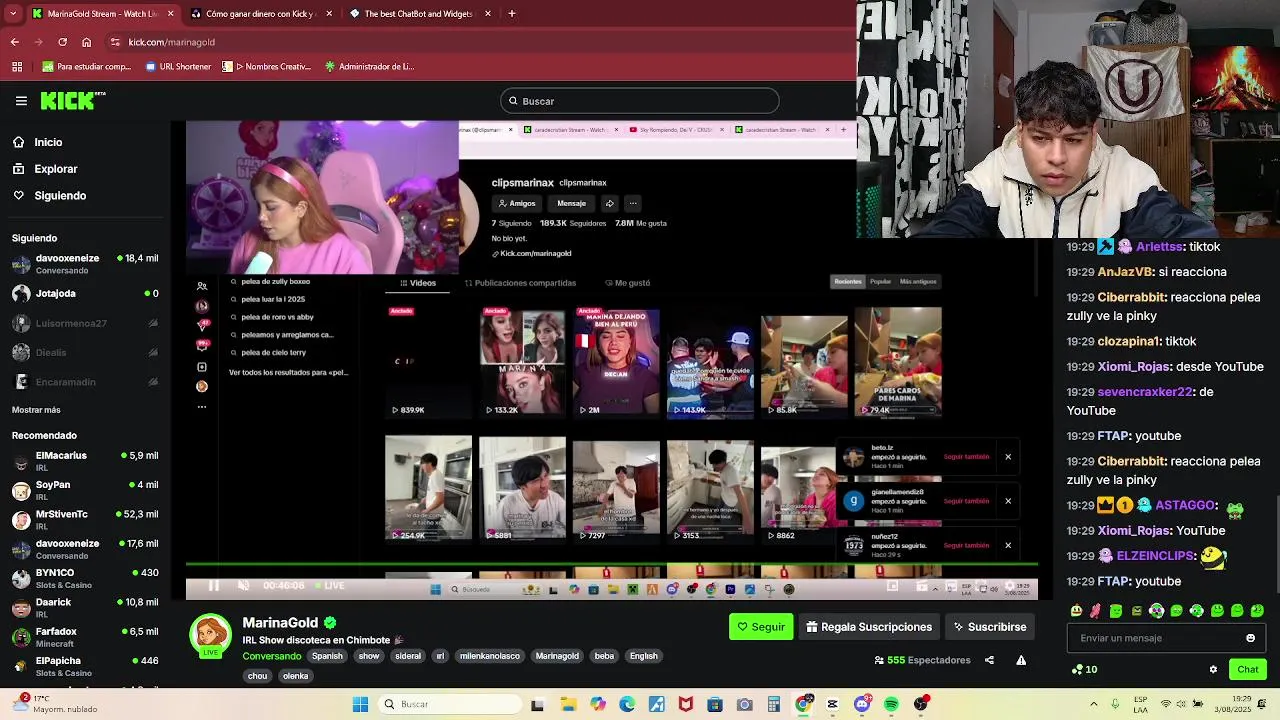Pause the live stream player
This screenshot has width=1280, height=720.
tap(213, 586)
